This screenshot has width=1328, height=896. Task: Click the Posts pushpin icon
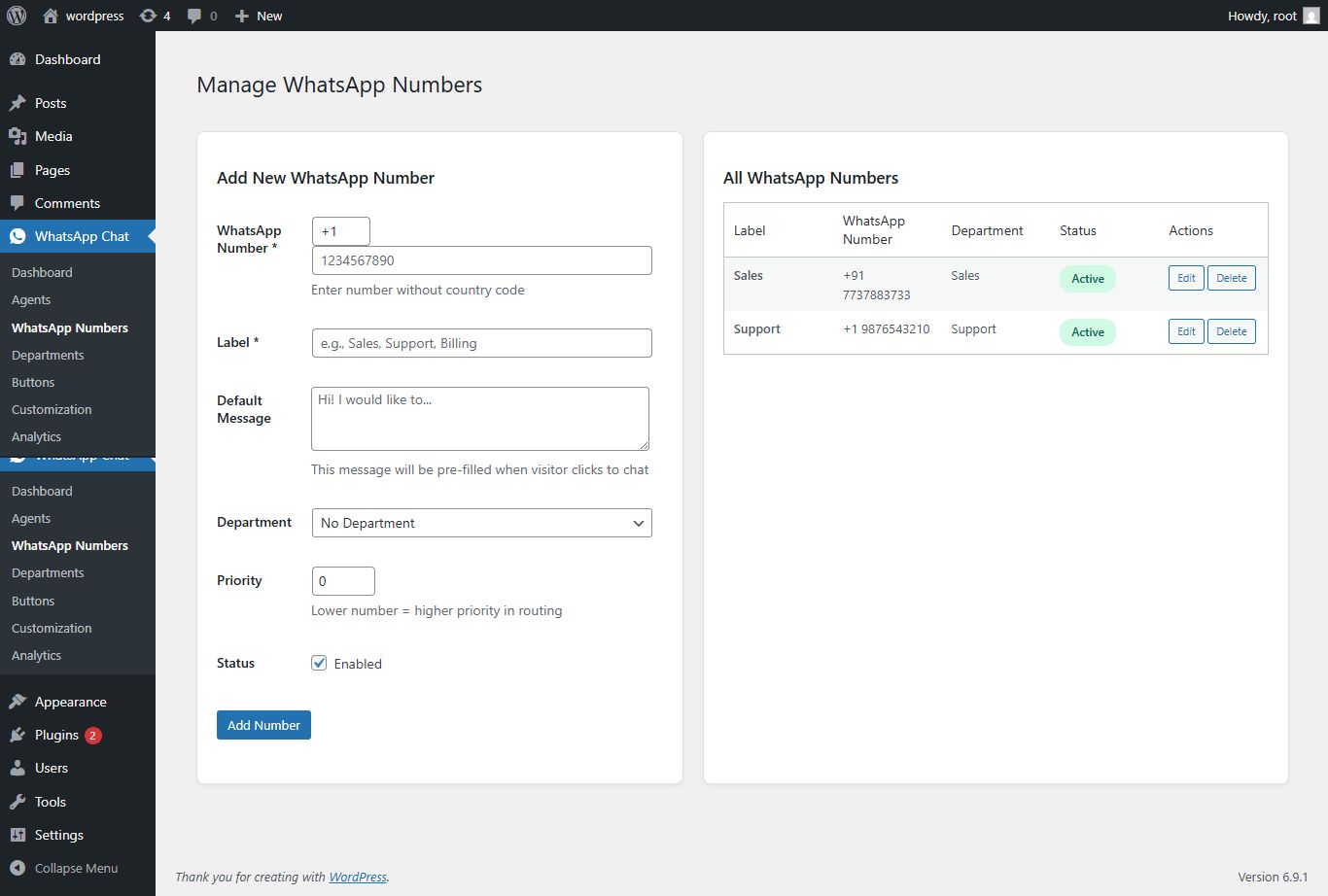[17, 103]
